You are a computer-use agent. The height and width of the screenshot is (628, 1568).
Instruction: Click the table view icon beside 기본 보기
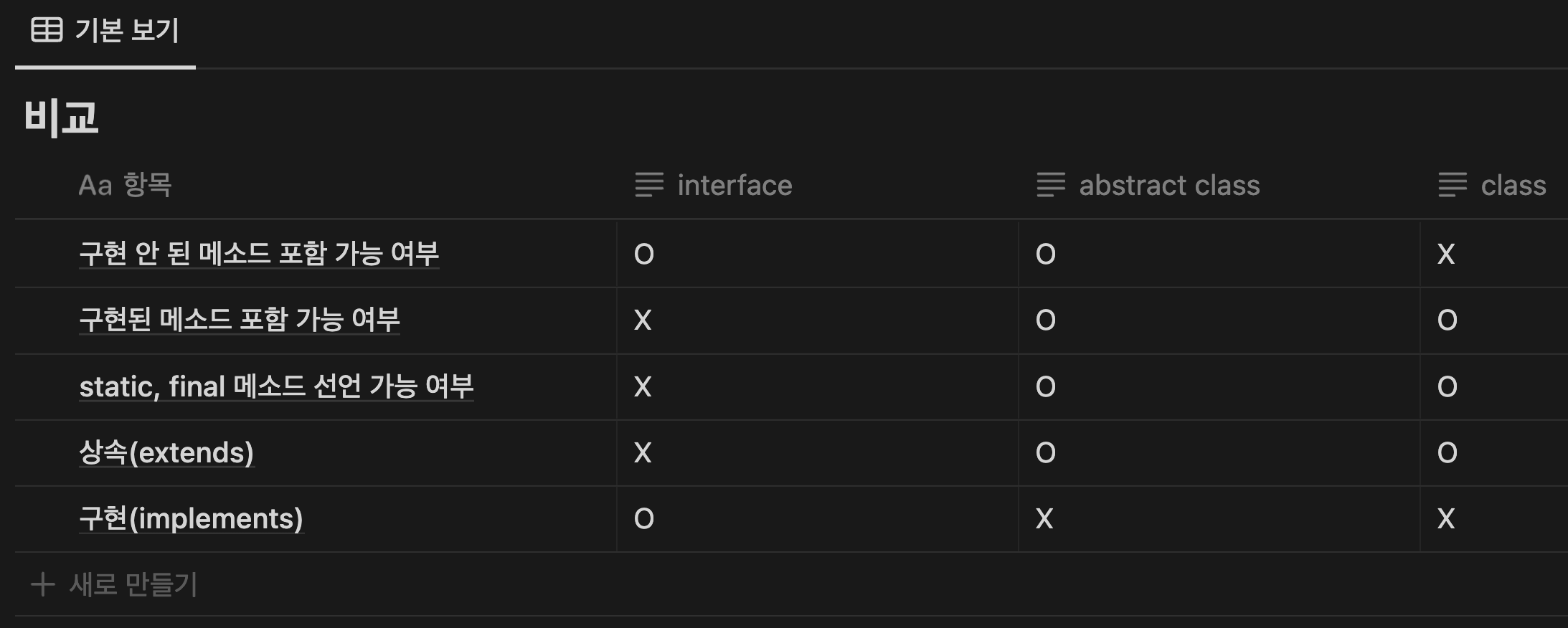(x=47, y=30)
